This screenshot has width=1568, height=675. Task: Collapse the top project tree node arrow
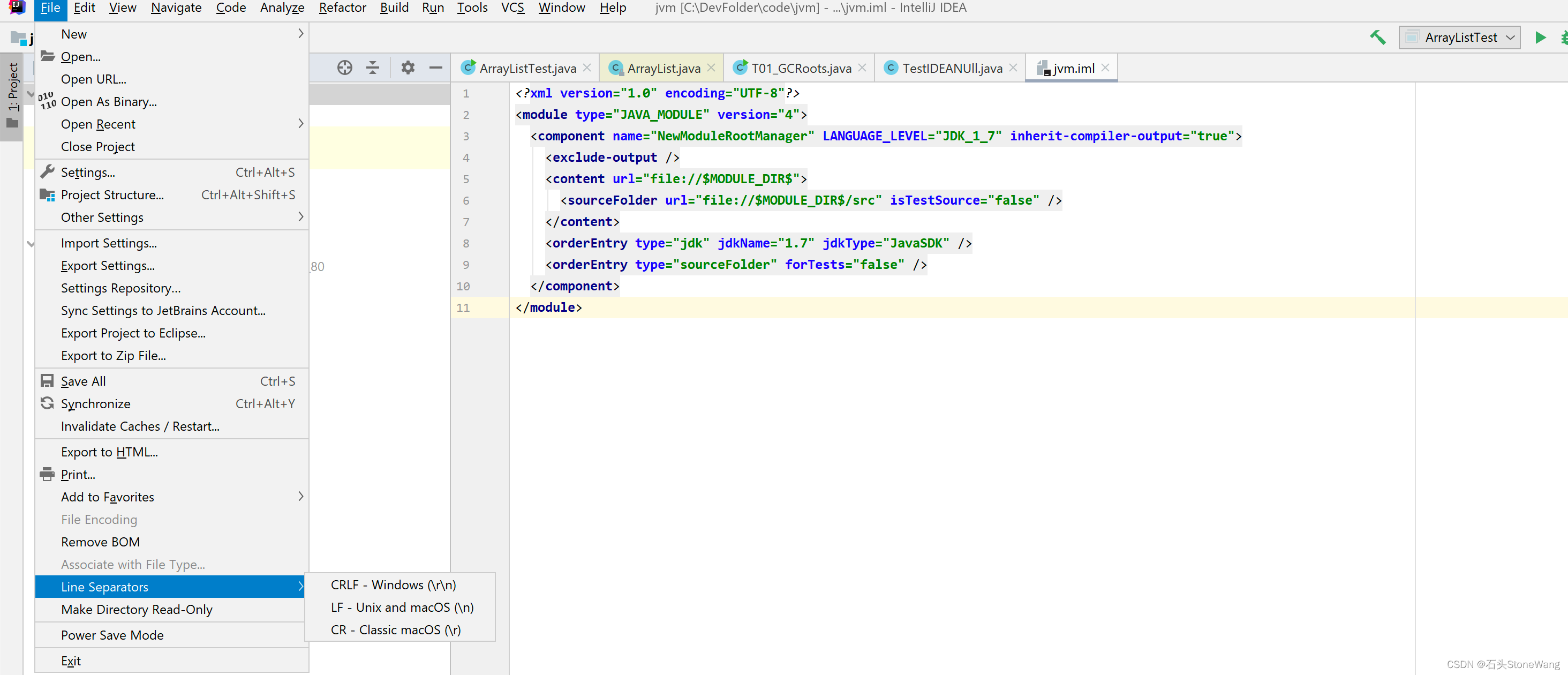pyautogui.click(x=31, y=94)
